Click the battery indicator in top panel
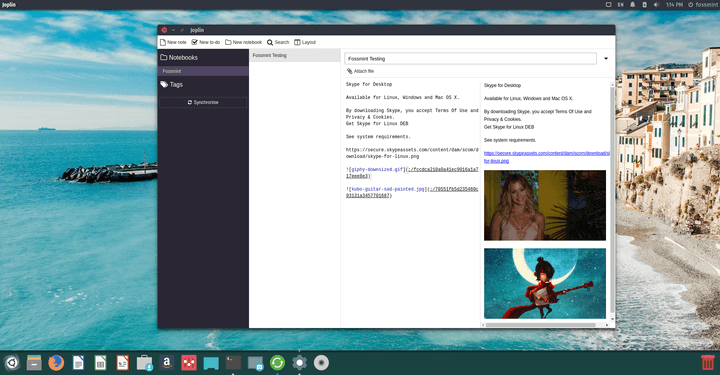Image resolution: width=720 pixels, height=375 pixels. click(x=644, y=5)
